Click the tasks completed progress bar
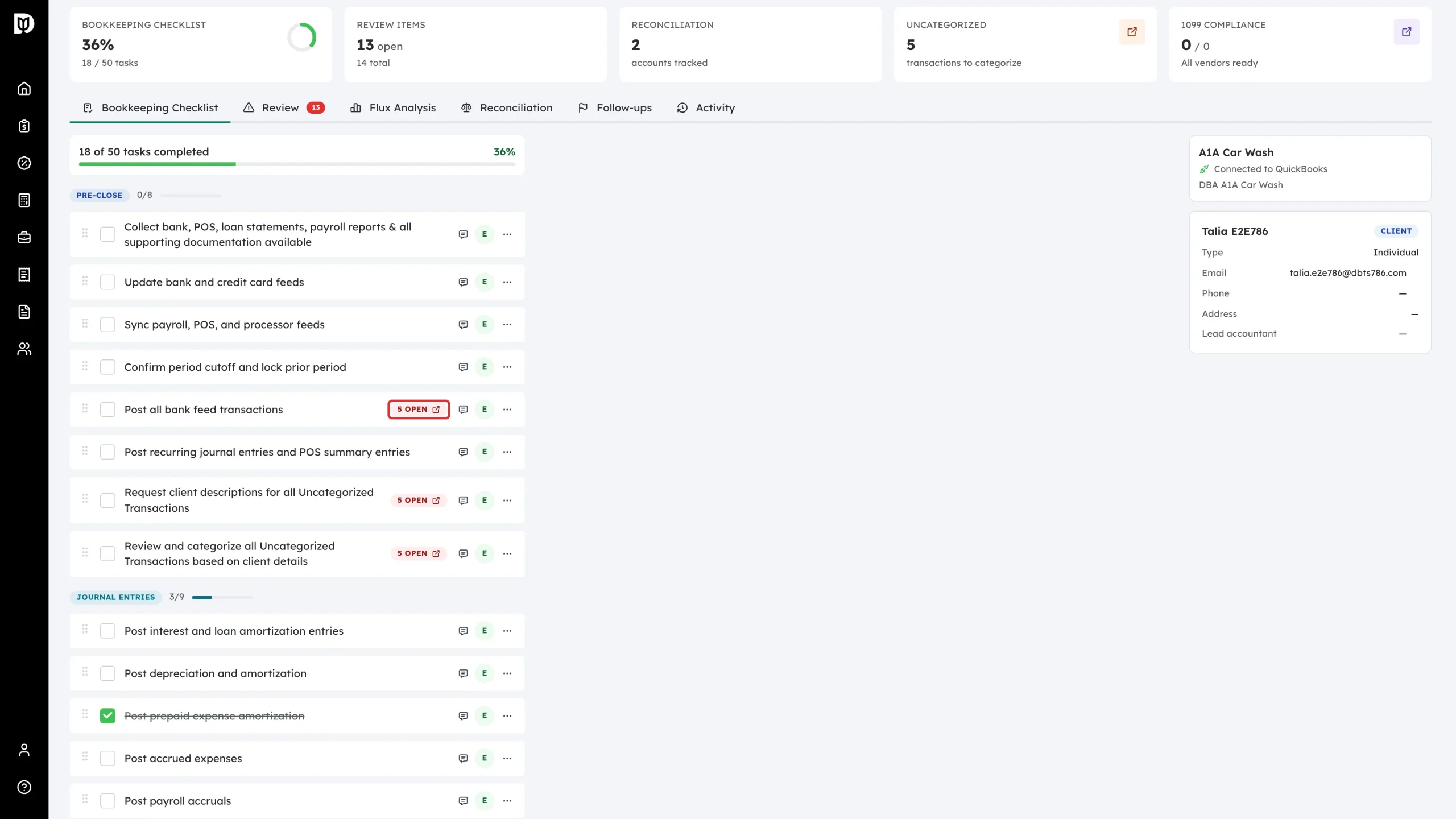 (x=297, y=164)
